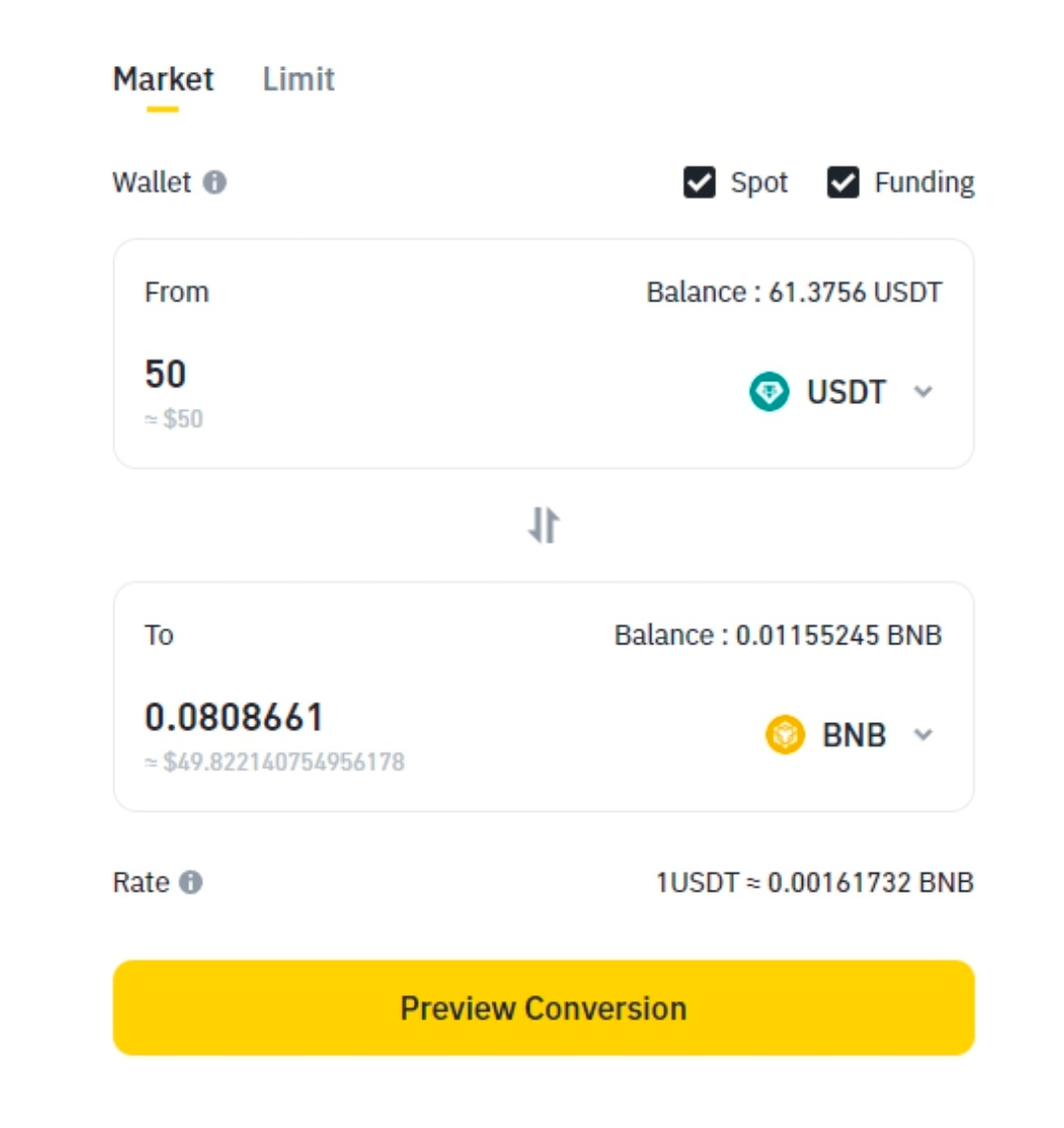The image size is (1064, 1128).
Task: Uncheck the Spot wallet checkbox
Action: (699, 182)
